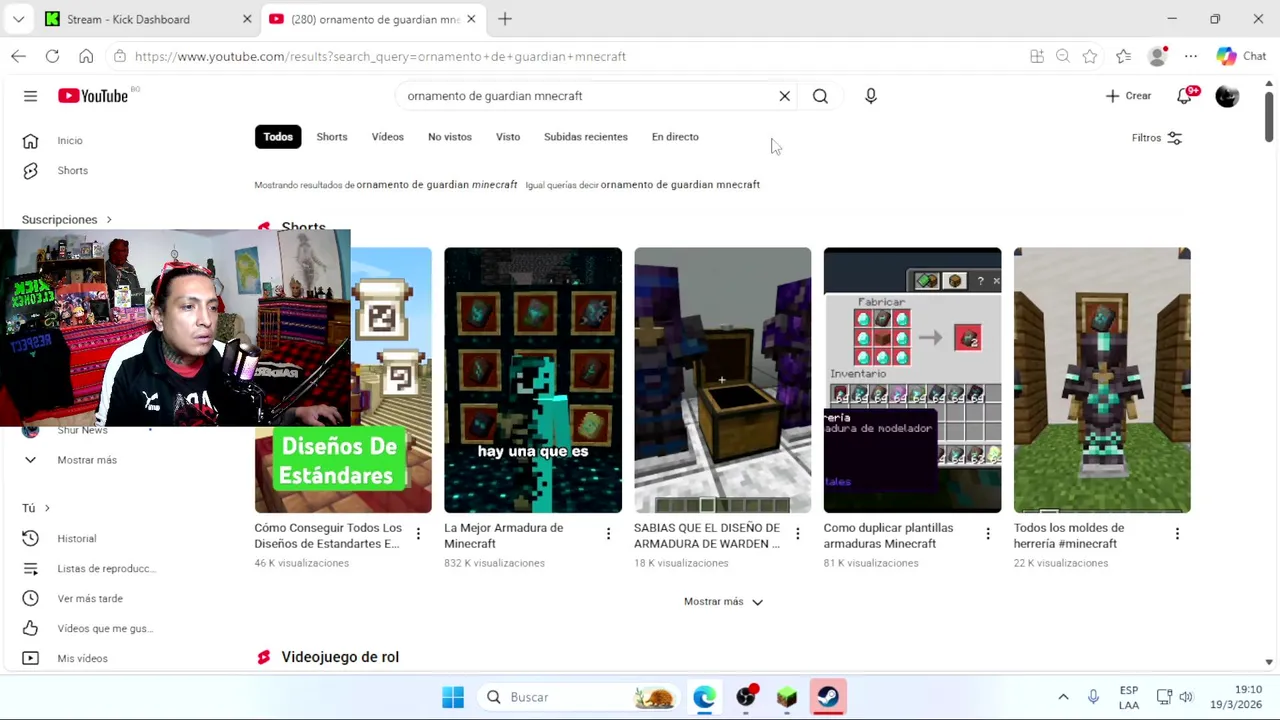Image resolution: width=1280 pixels, height=720 pixels.
Task: Expand Mostrar más under Shorts shelf
Action: [x=723, y=602]
